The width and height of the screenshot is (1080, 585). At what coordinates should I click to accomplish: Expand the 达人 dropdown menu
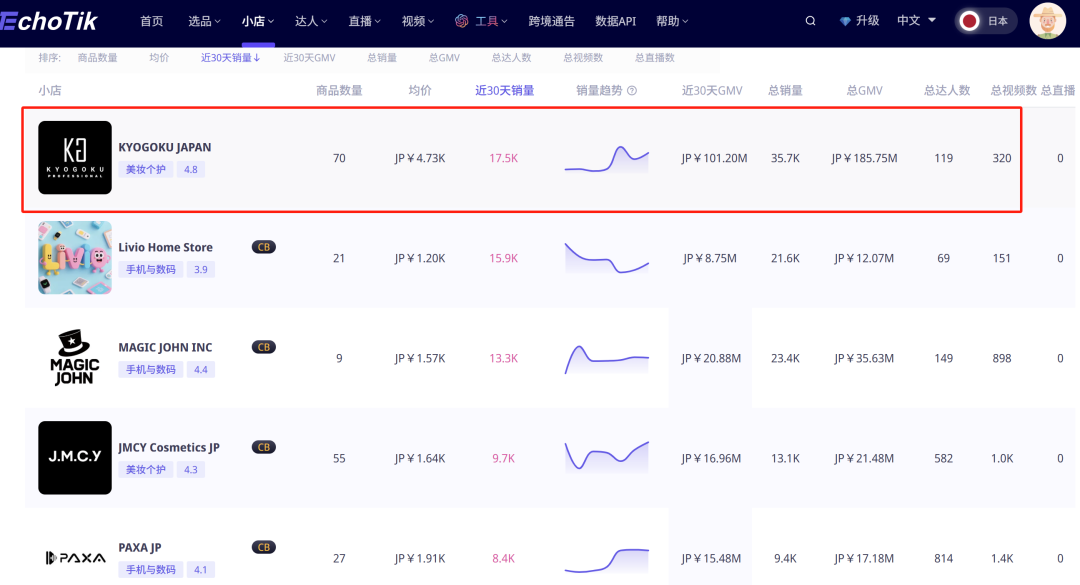point(311,21)
